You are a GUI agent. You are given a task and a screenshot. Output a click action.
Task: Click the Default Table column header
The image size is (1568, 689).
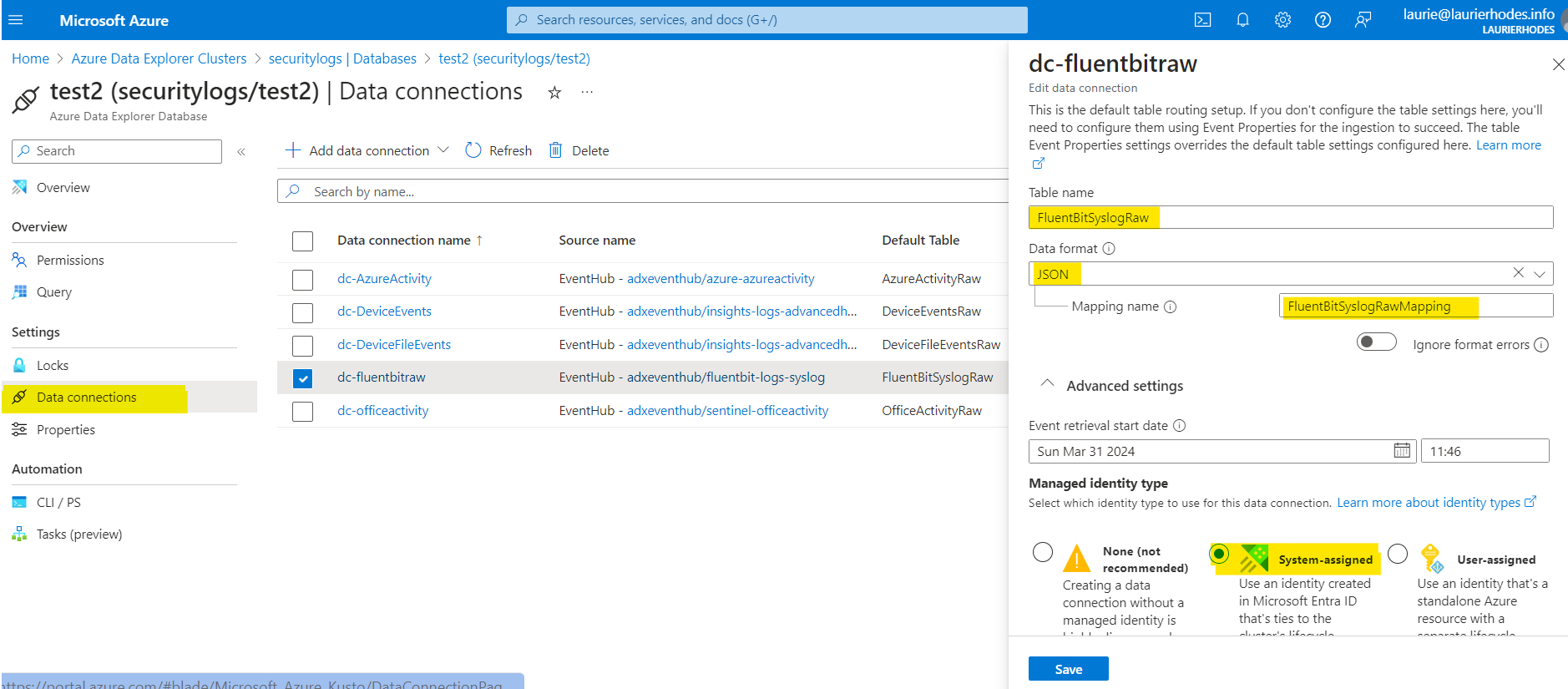coord(921,241)
